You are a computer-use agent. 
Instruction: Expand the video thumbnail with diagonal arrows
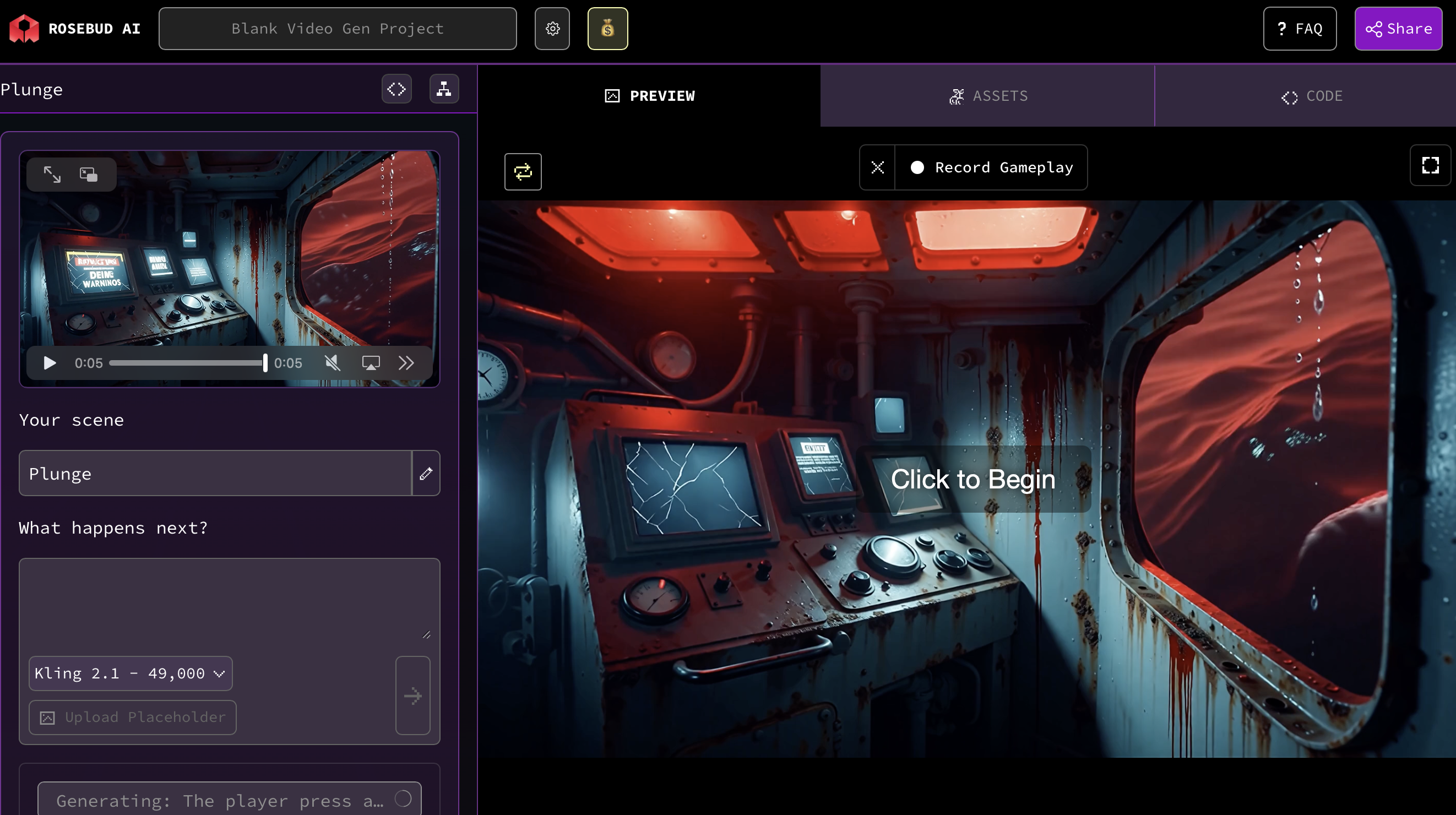(52, 175)
